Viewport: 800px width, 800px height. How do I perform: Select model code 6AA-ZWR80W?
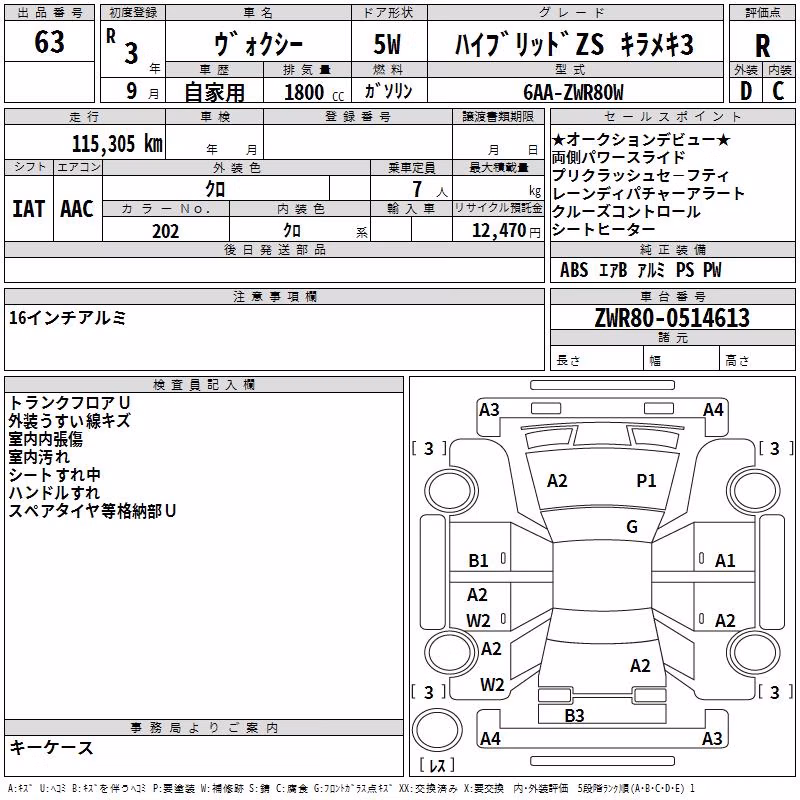pos(573,92)
